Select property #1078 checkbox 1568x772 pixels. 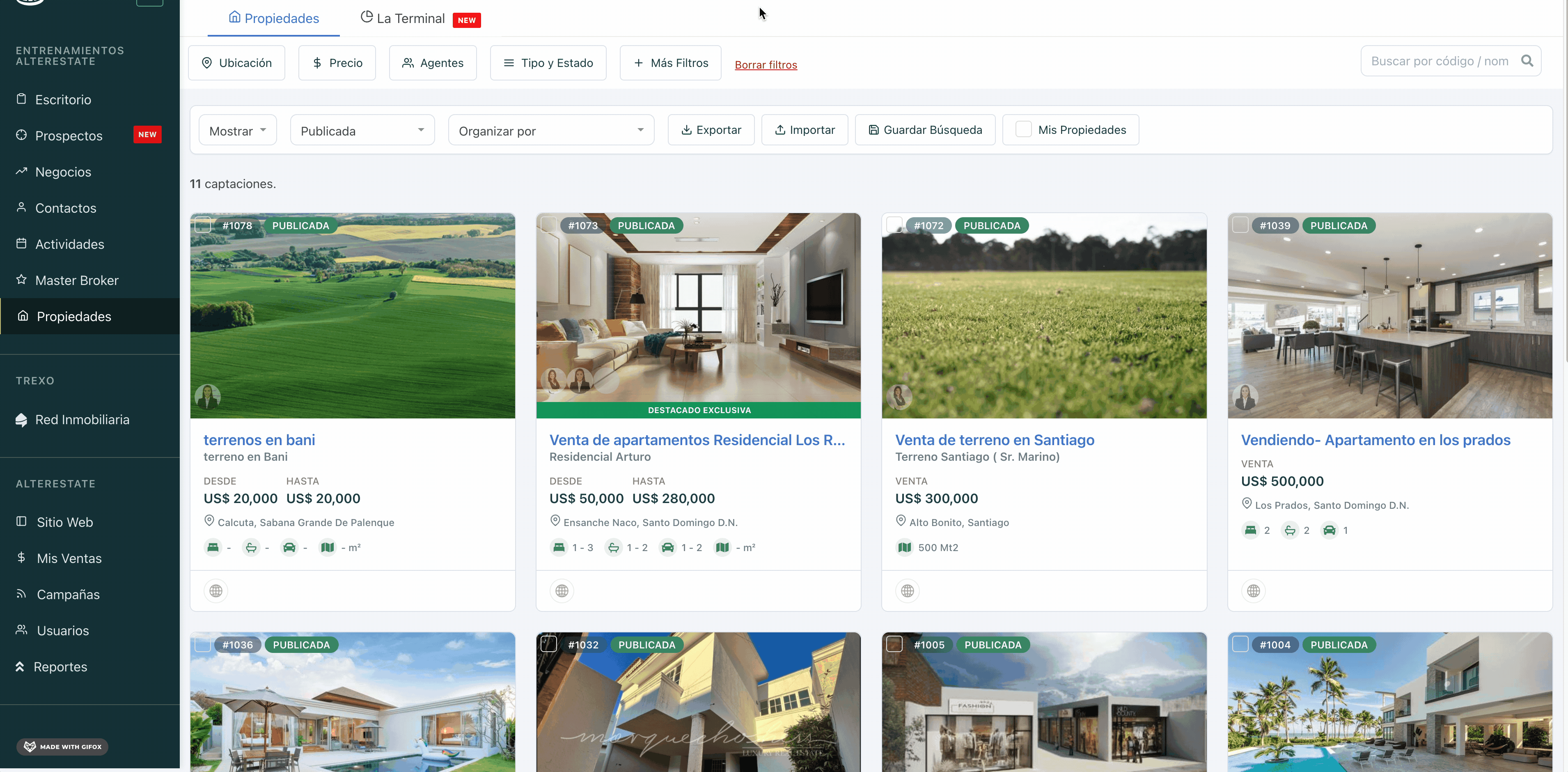coord(203,225)
